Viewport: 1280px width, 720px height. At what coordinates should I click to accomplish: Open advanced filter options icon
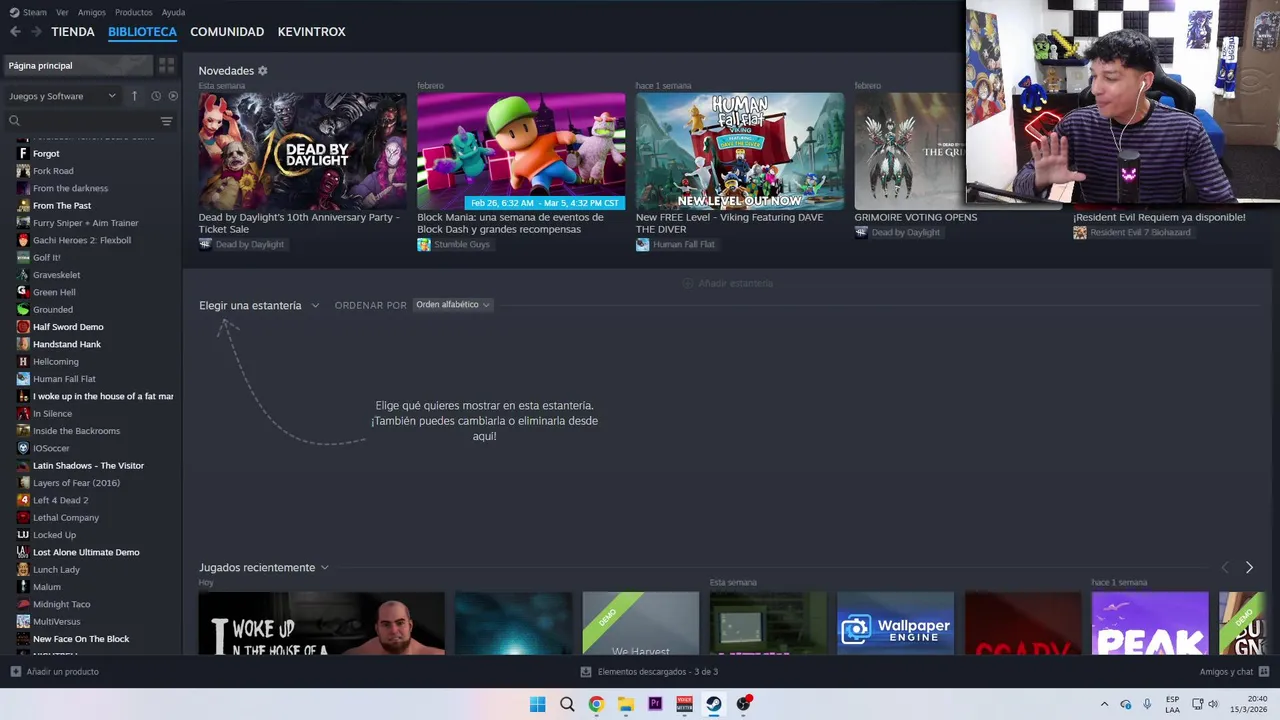[167, 121]
